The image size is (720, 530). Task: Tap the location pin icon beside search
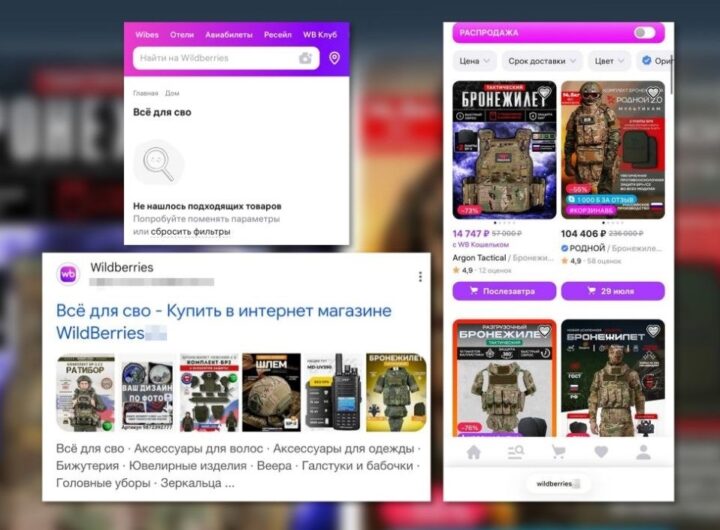(x=334, y=58)
